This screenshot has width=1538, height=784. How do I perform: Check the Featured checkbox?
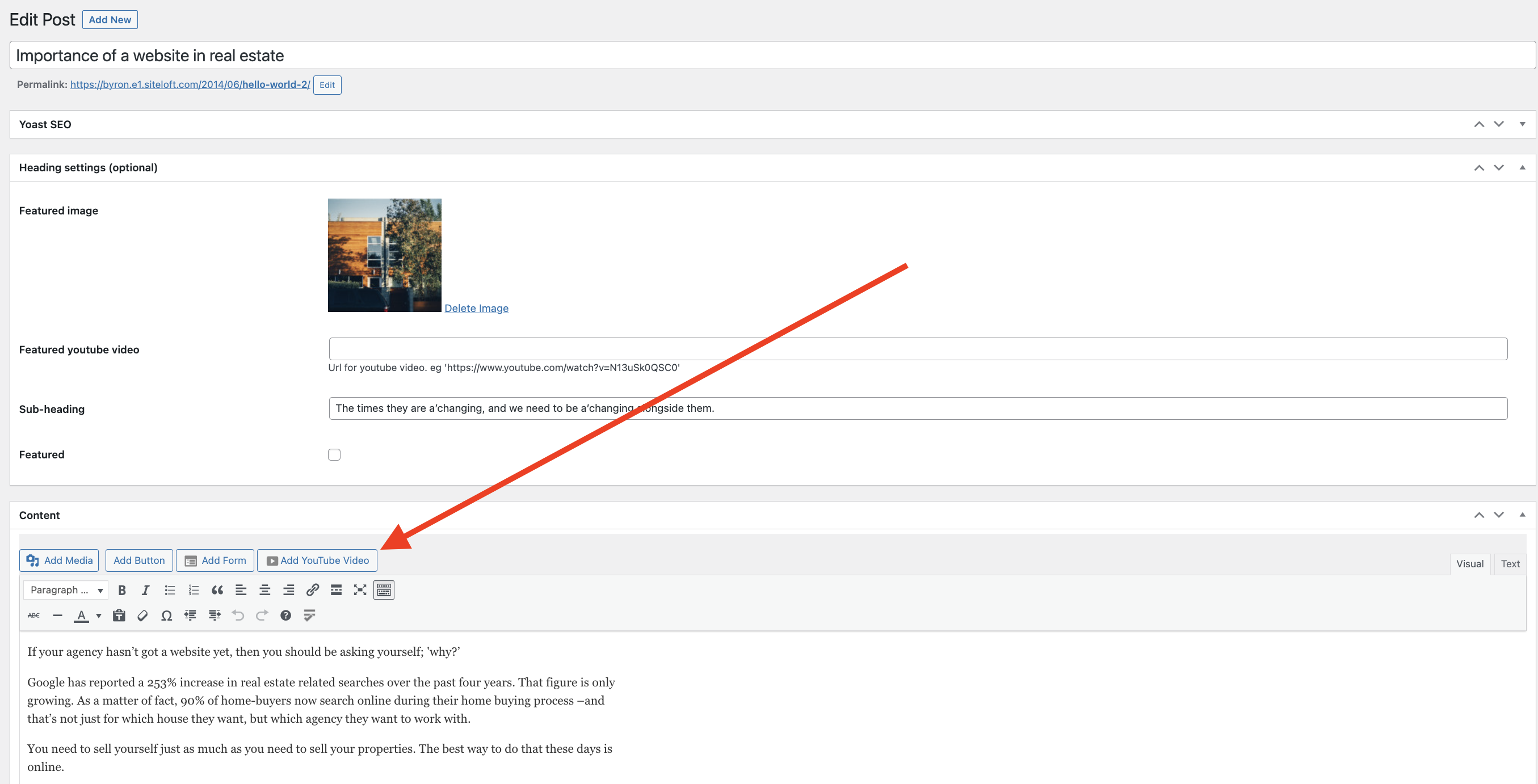(334, 454)
